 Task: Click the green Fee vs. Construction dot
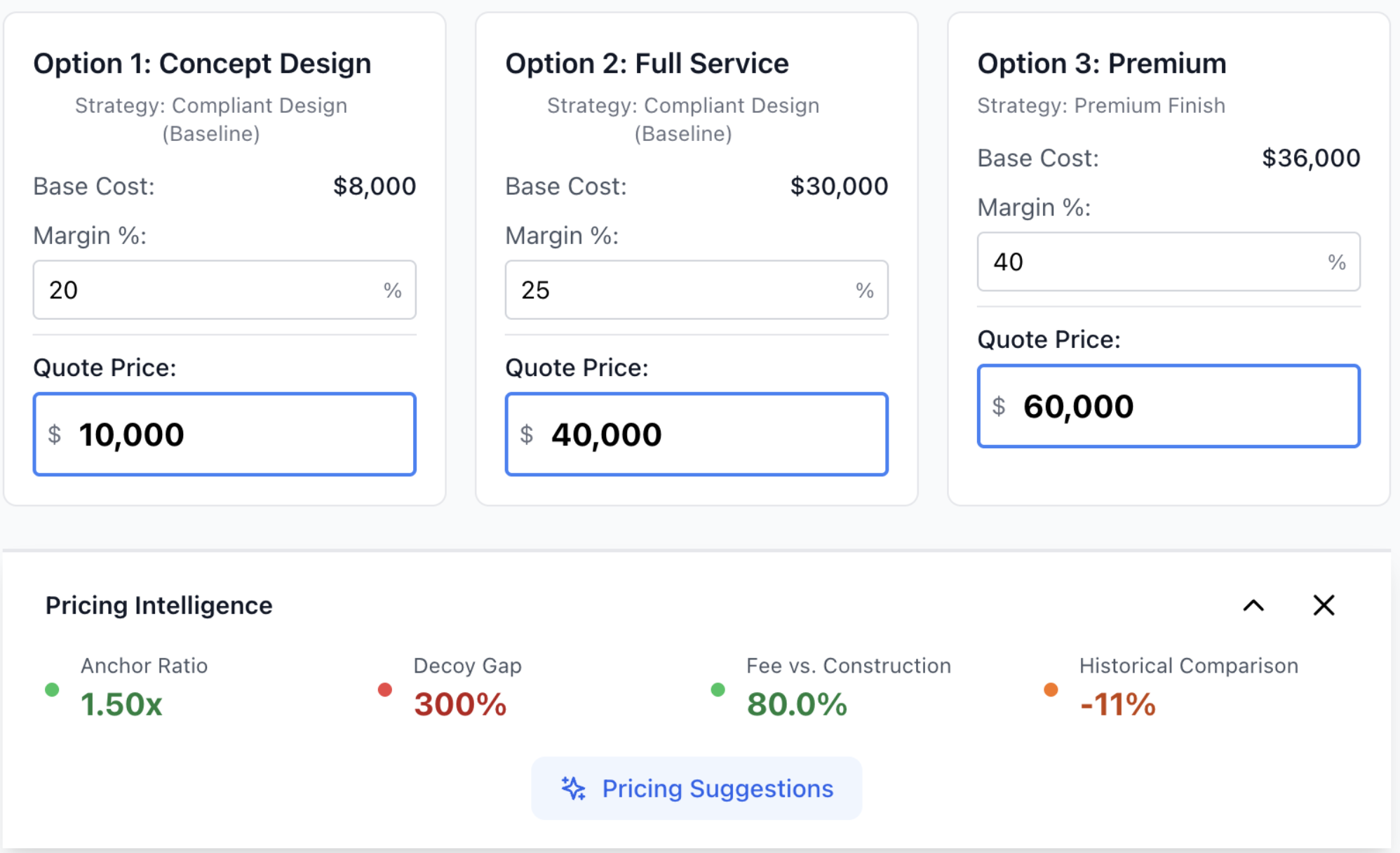click(x=718, y=690)
